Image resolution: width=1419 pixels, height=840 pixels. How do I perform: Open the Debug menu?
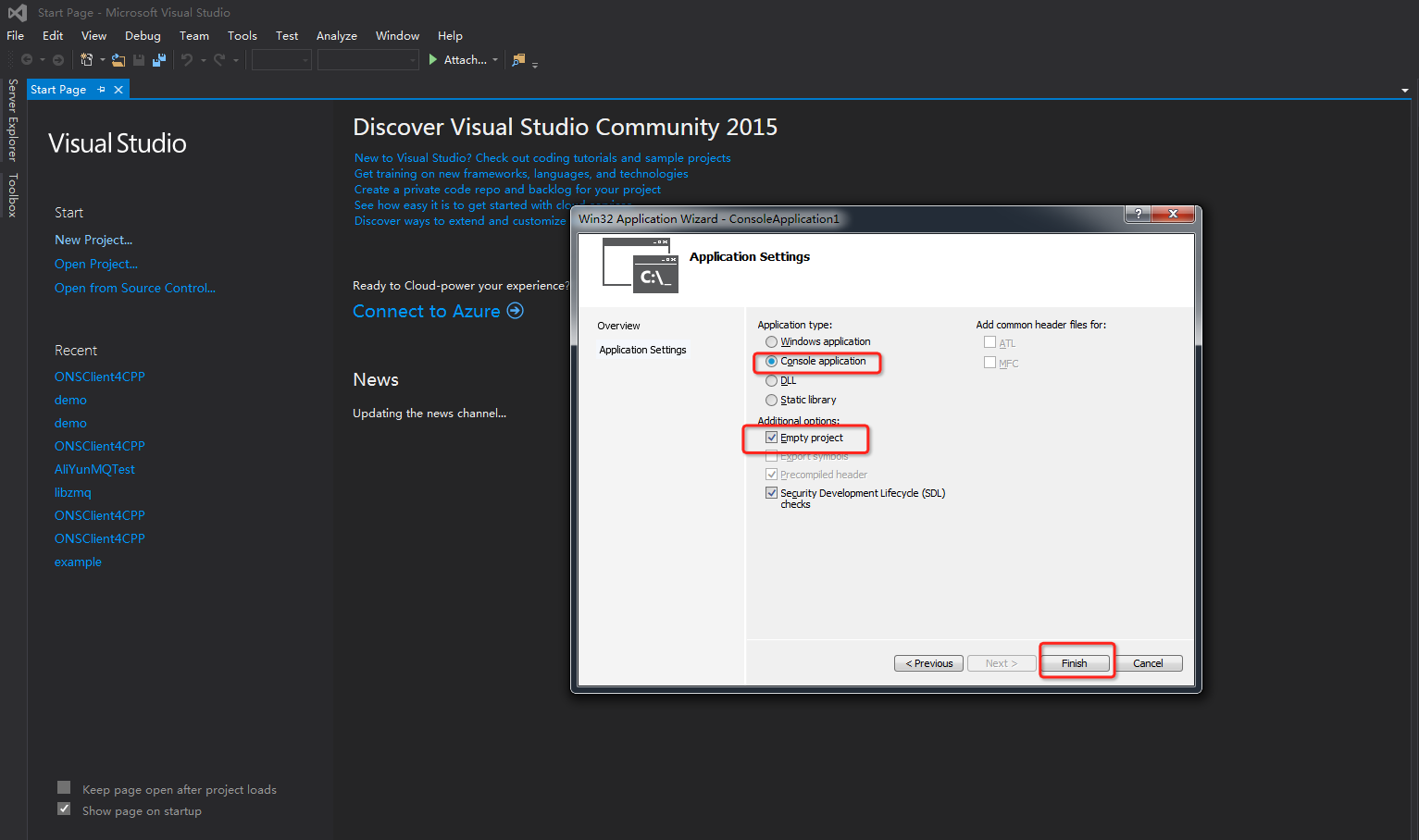[x=143, y=36]
